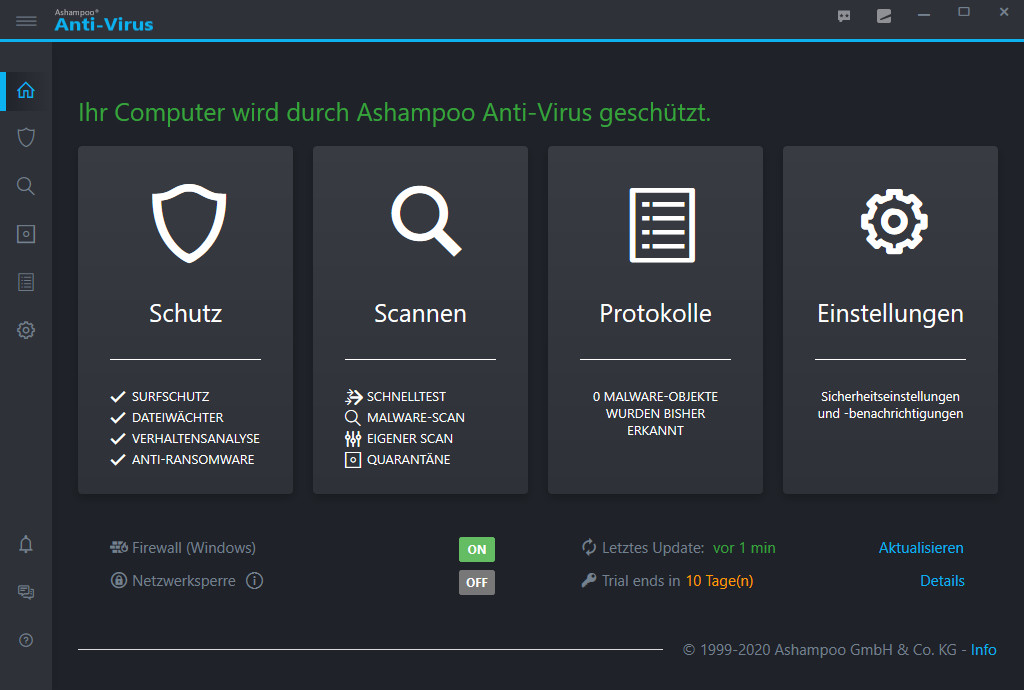Viewport: 1024px width, 690px height.
Task: Select EIGENER SCAN entry
Action: [410, 439]
